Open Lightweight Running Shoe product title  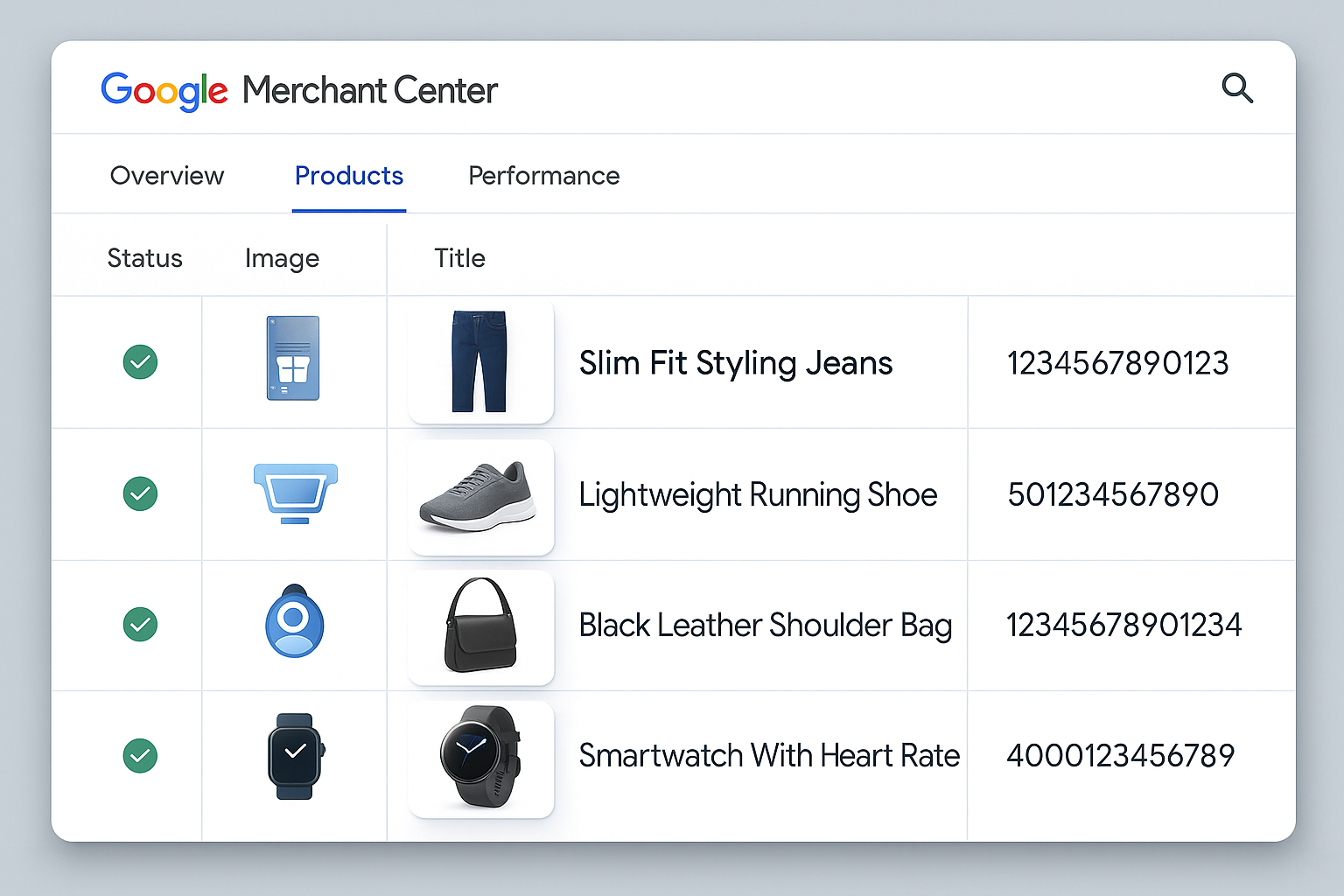(758, 495)
